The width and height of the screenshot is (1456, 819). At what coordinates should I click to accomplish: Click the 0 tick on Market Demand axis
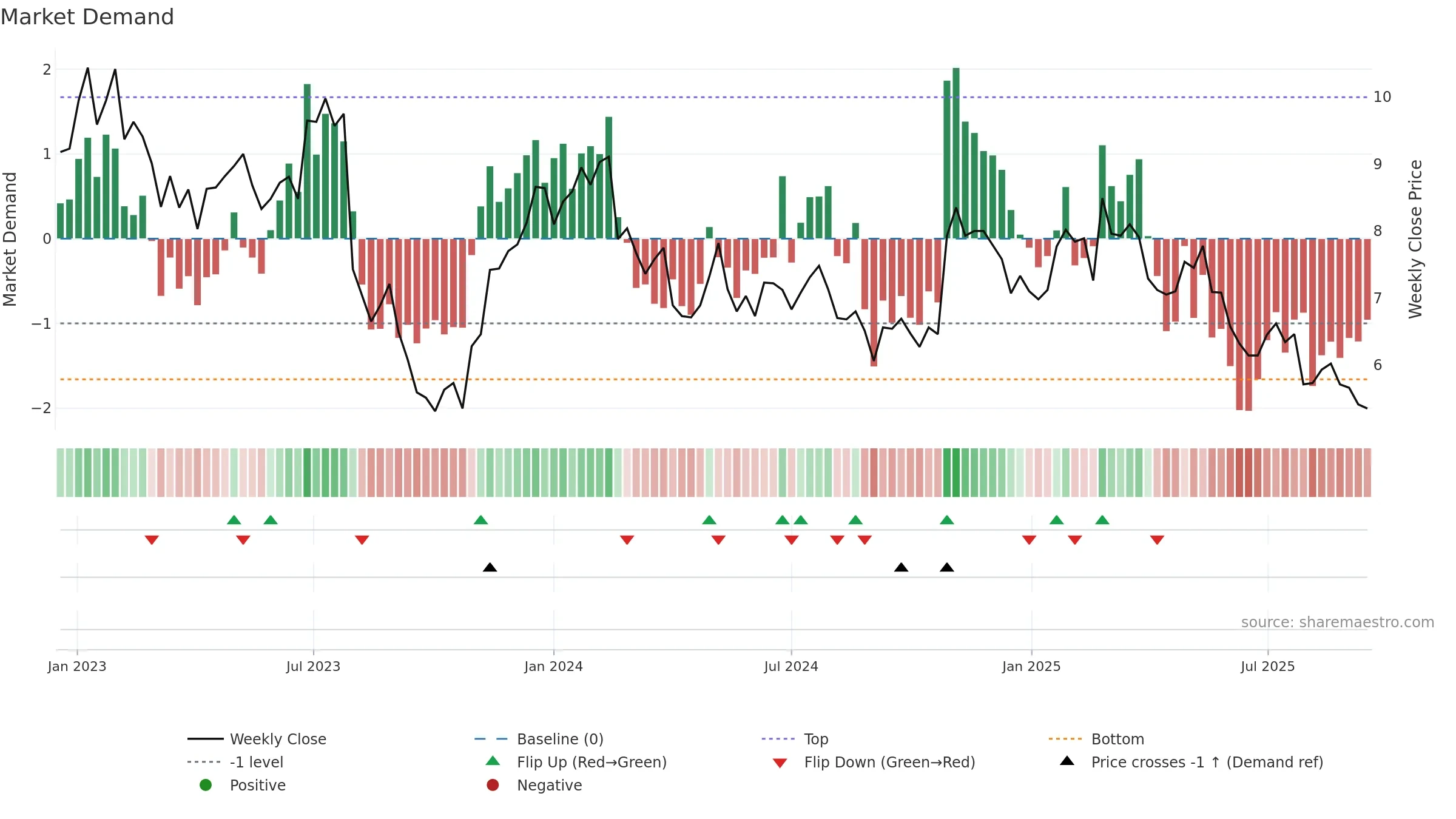tap(47, 239)
